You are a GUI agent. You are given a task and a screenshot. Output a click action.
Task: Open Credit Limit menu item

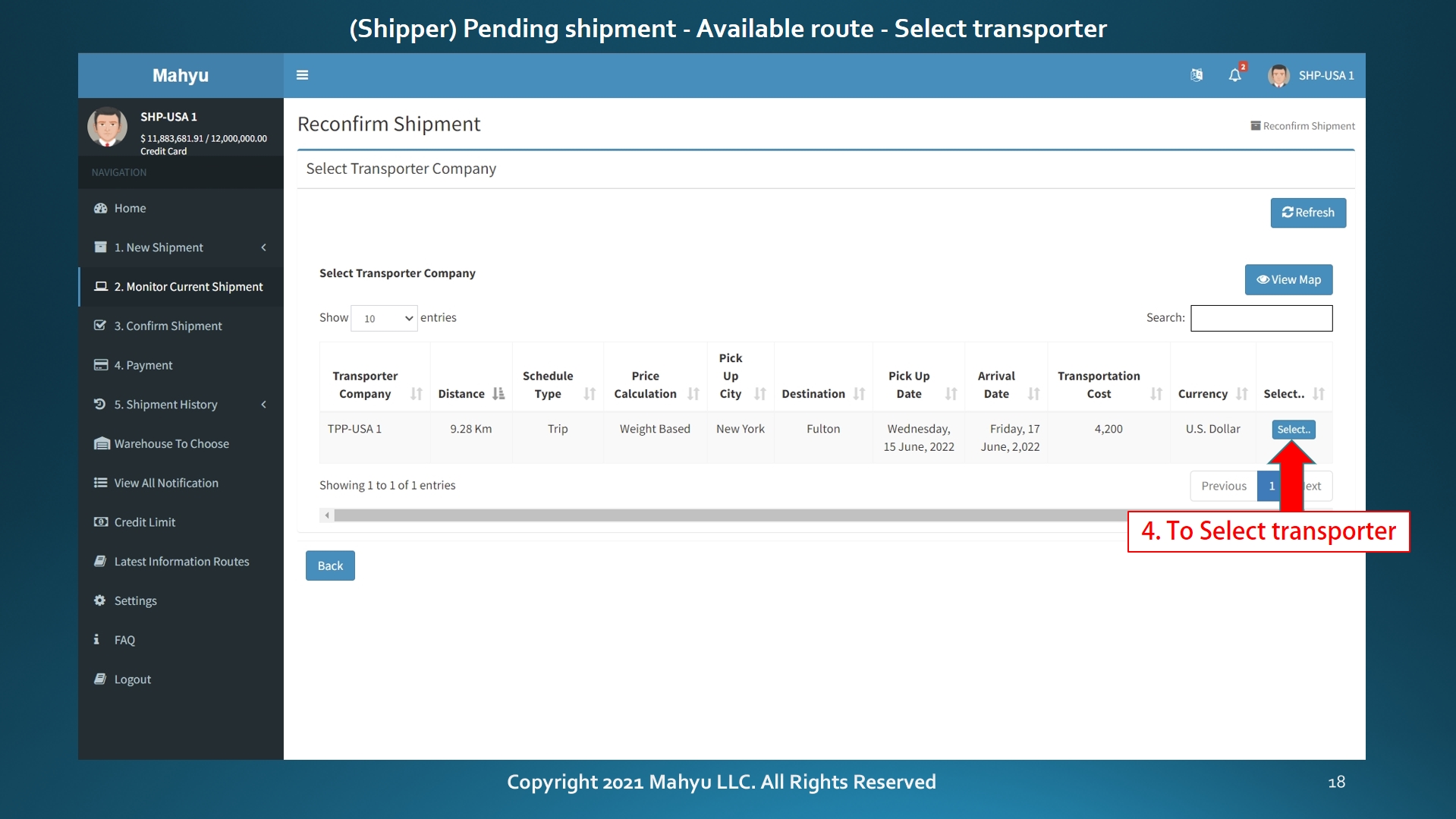181,522
